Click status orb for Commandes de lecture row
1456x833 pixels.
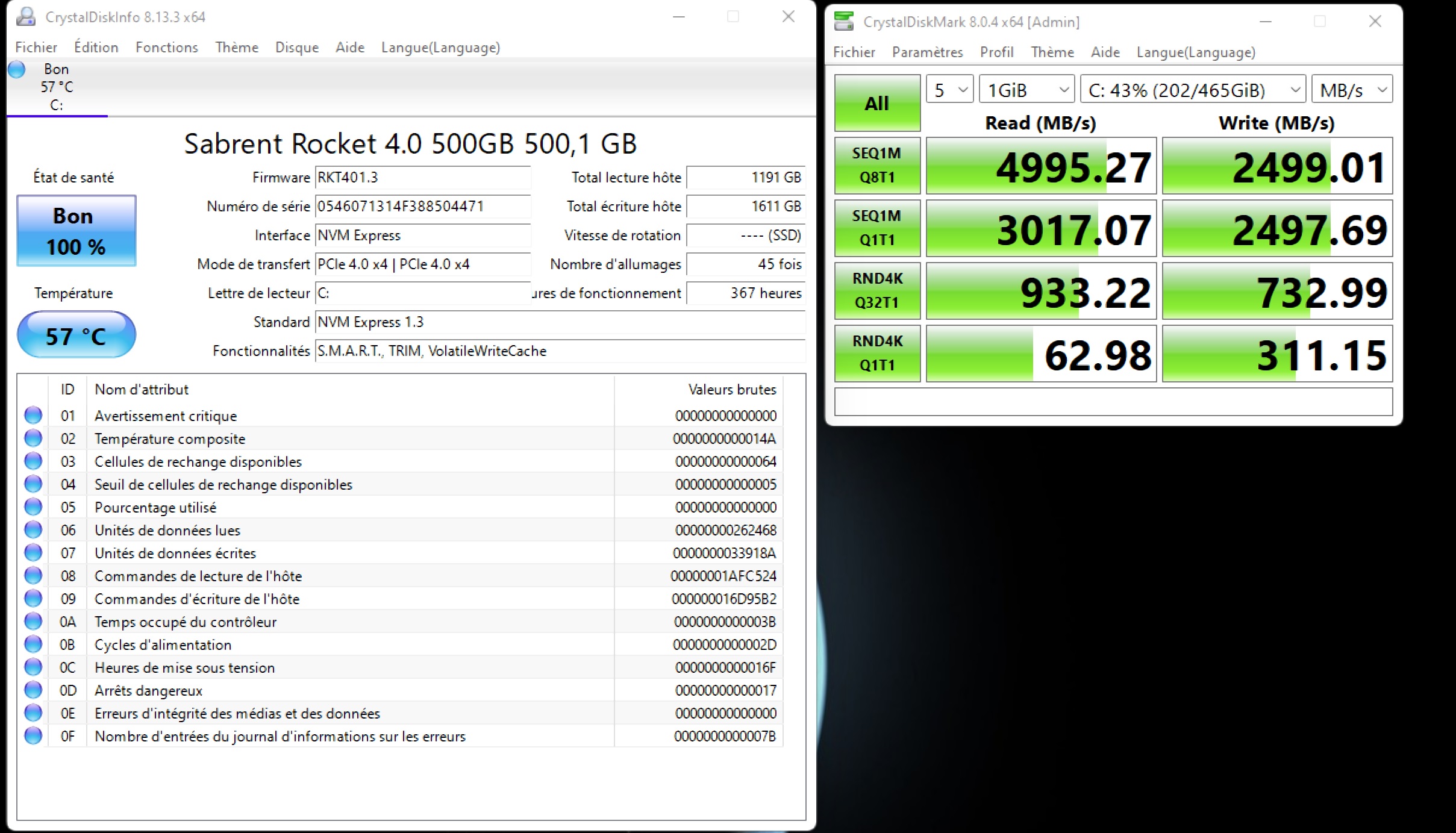pos(33,575)
